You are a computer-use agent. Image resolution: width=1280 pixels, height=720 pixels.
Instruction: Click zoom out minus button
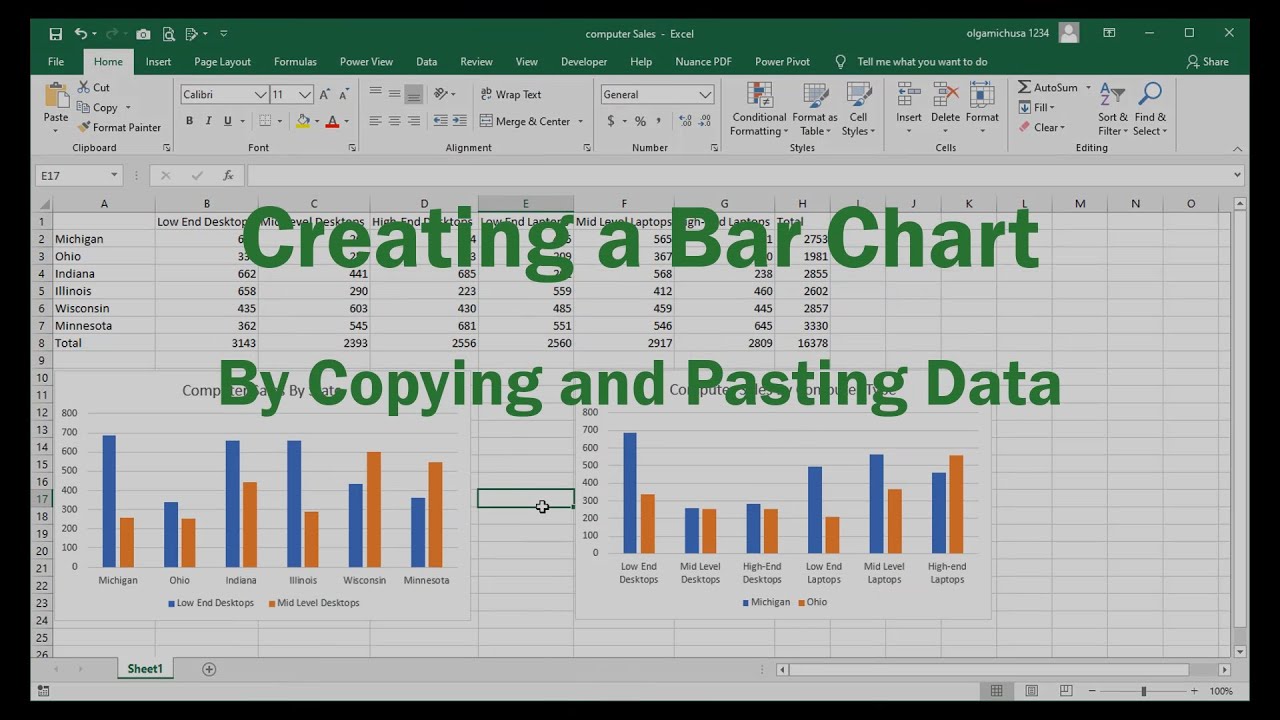point(1093,691)
